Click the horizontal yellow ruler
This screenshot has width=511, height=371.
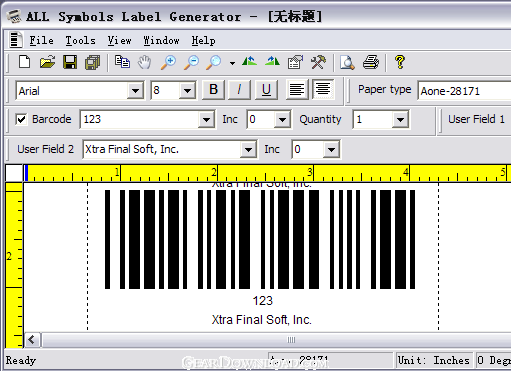[267, 173]
